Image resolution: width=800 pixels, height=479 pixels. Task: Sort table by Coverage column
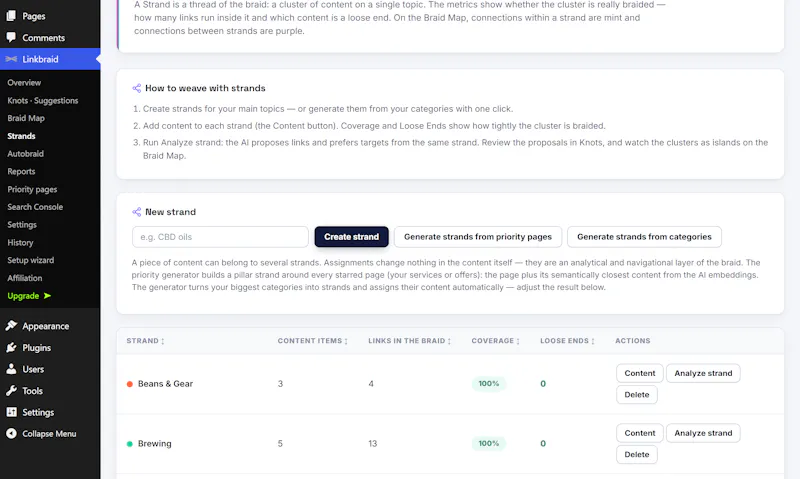coord(495,341)
